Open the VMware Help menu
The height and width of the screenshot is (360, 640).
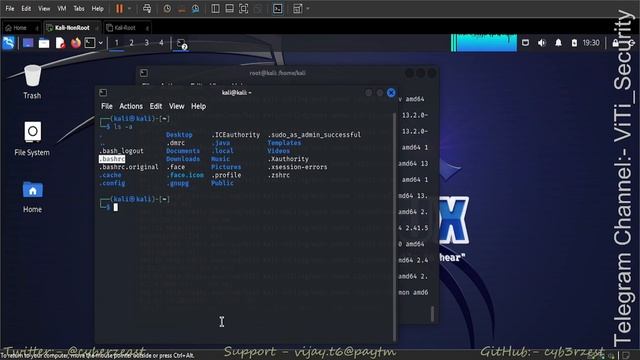coord(98,9)
